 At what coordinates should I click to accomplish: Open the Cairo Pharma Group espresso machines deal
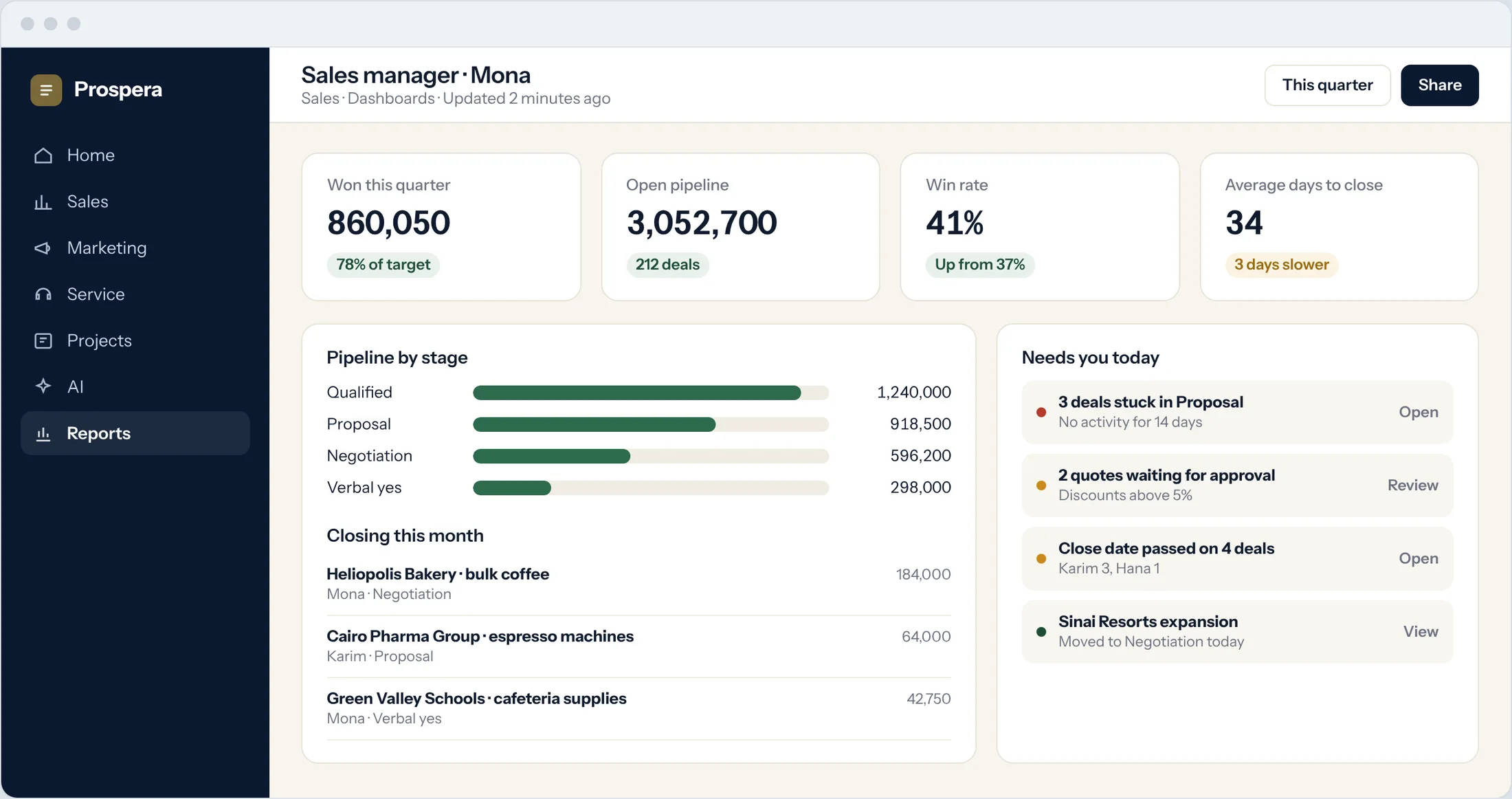point(638,646)
